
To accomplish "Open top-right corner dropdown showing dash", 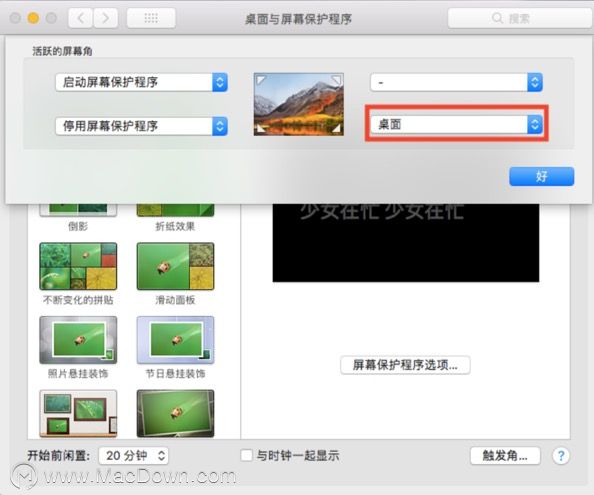I will [x=456, y=82].
